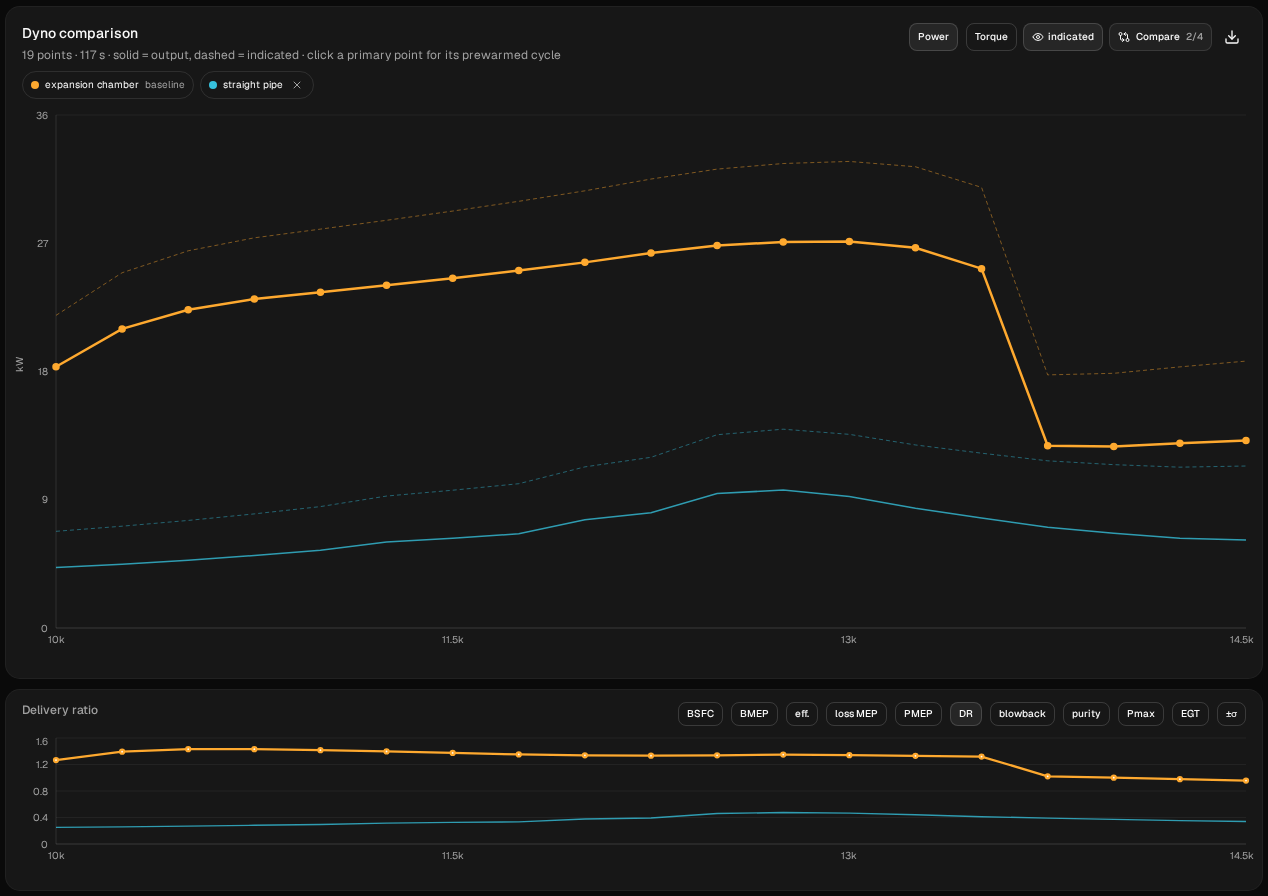This screenshot has width=1268, height=896.
Task: Select the DR delivery ratio tab
Action: tap(966, 714)
